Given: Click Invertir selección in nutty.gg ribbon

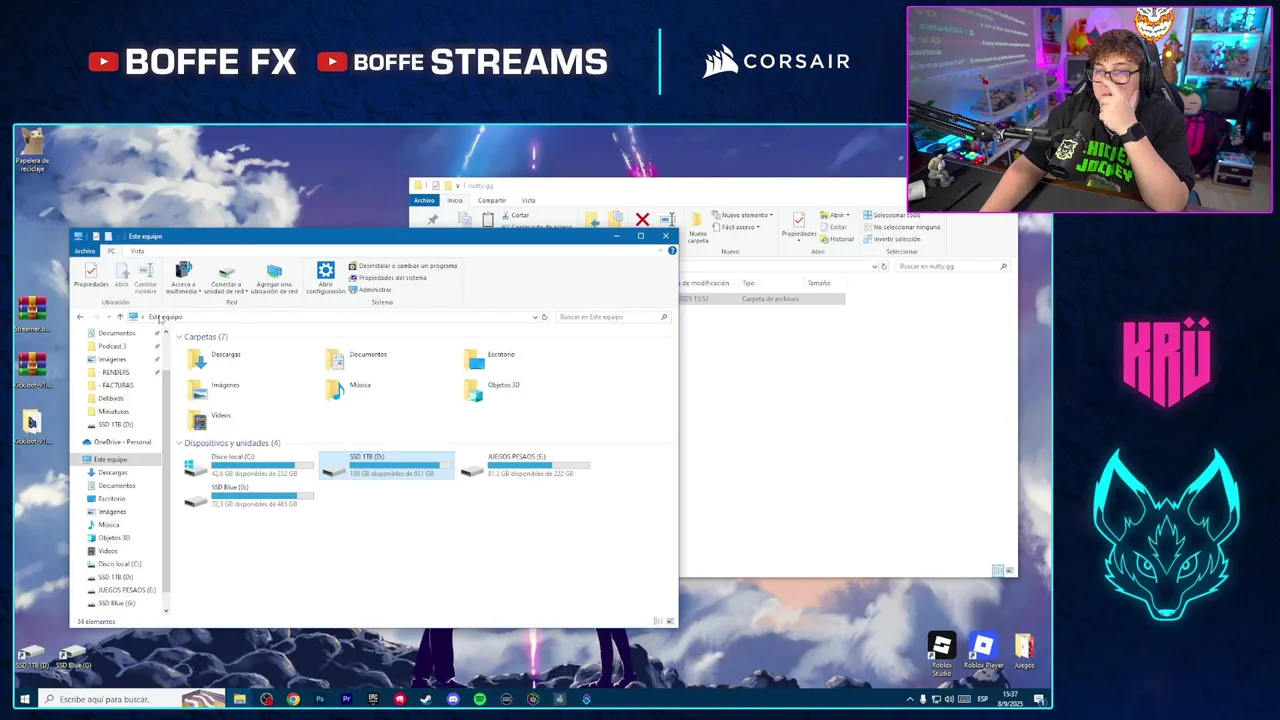Looking at the screenshot, I should pos(892,239).
